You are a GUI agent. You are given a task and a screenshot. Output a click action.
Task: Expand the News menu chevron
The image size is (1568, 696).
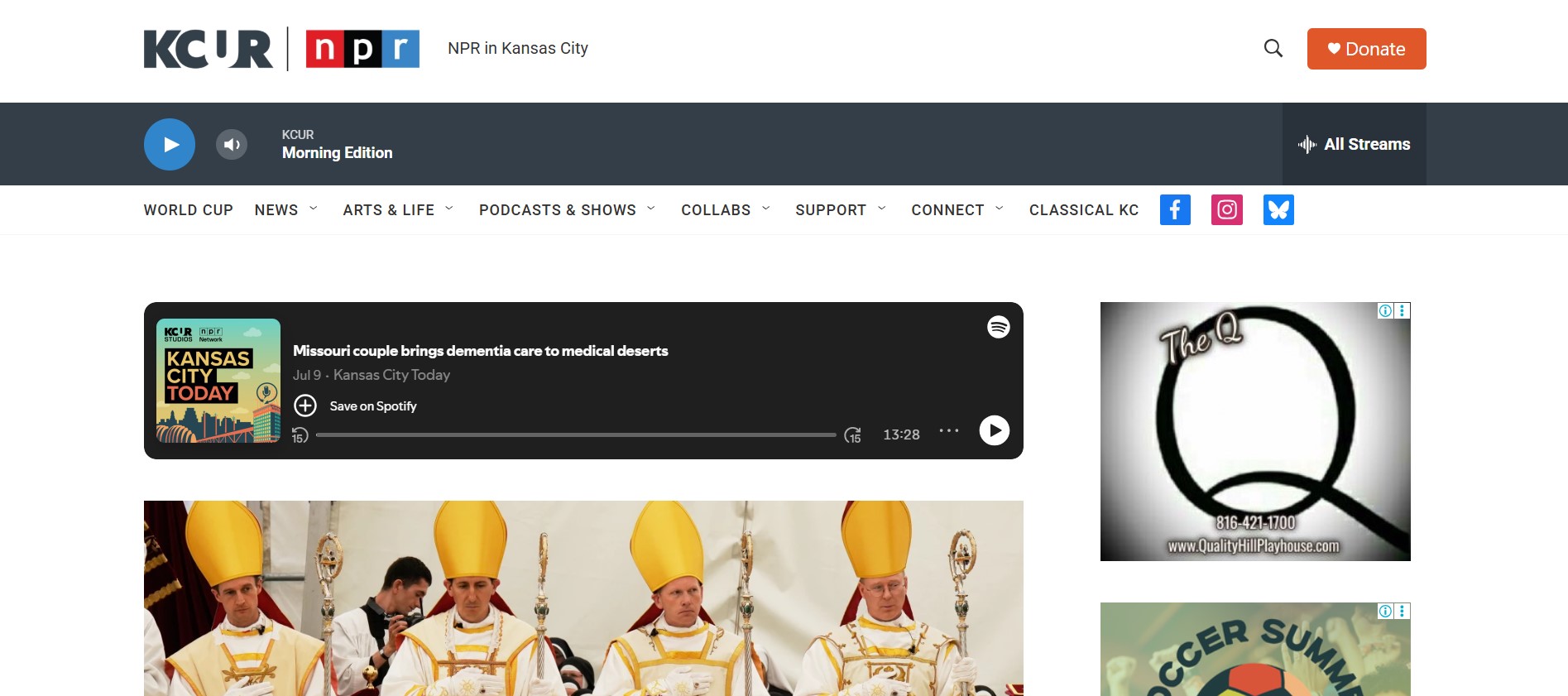point(314,209)
